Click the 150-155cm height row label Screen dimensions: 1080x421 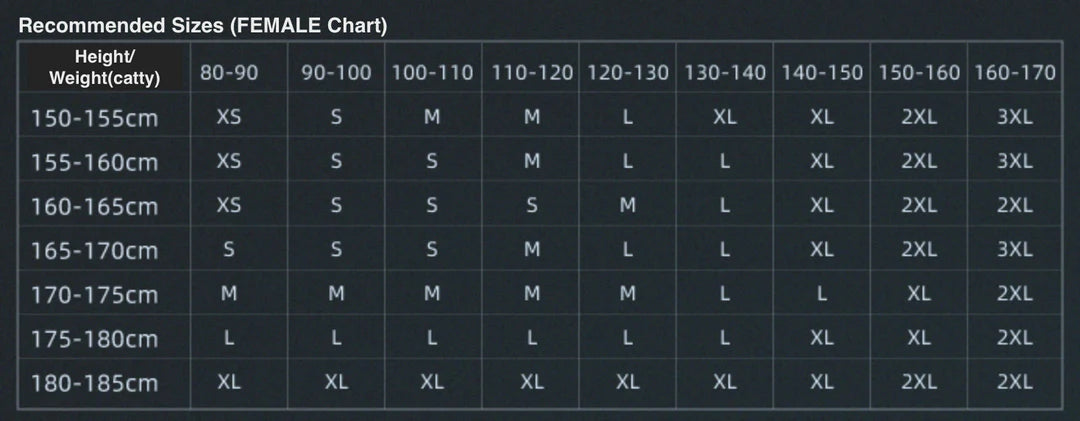pyautogui.click(x=95, y=118)
